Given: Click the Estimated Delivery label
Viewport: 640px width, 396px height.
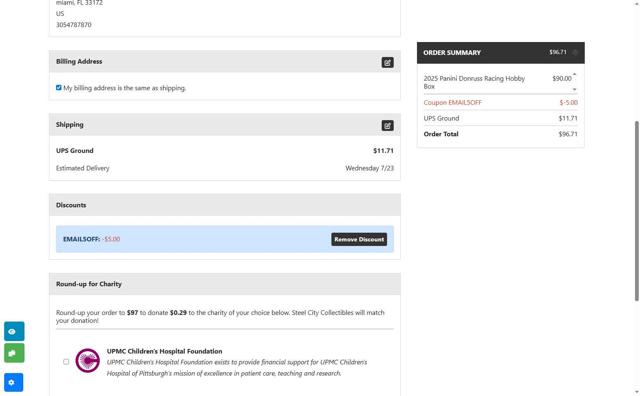Looking at the screenshot, I should [82, 168].
